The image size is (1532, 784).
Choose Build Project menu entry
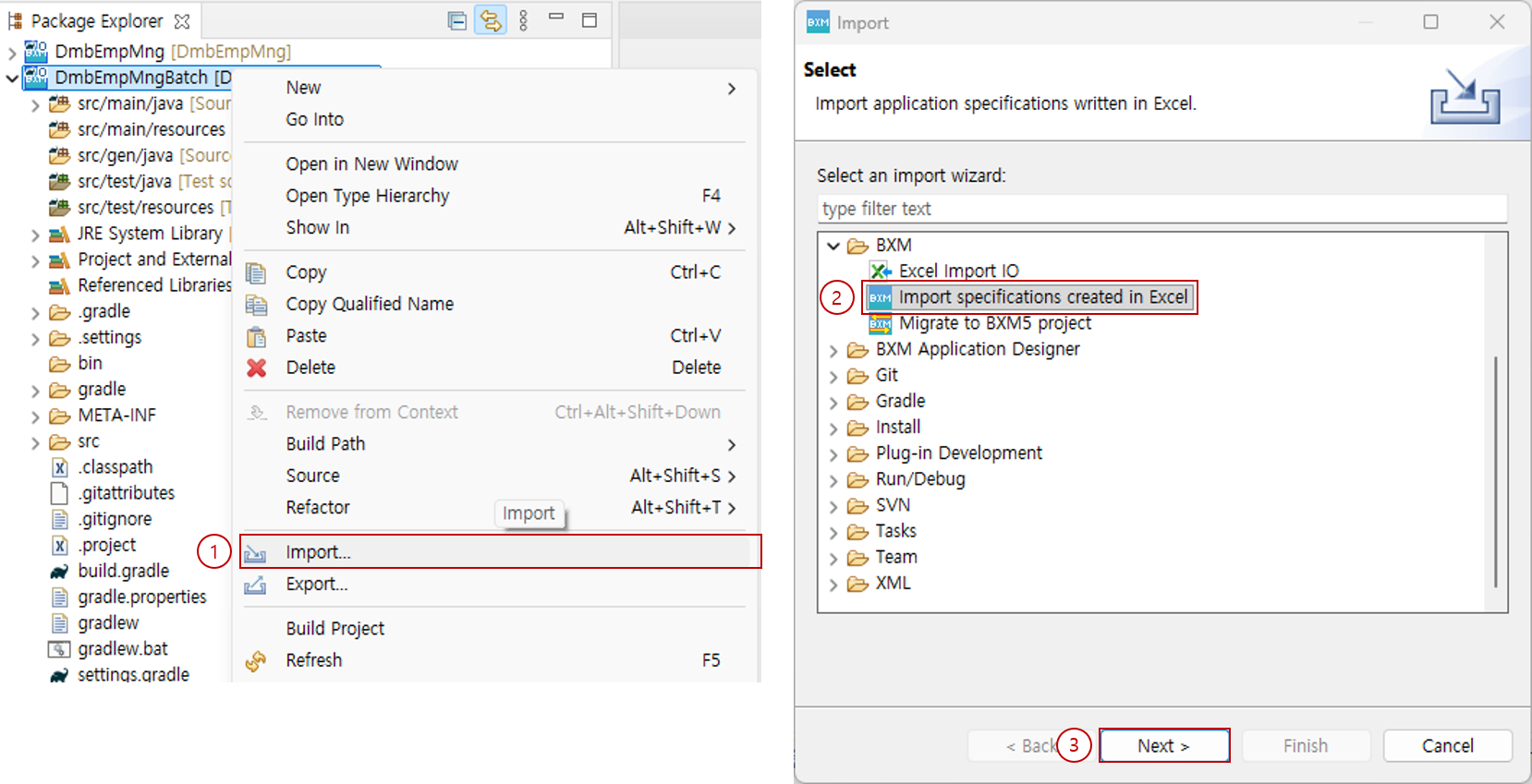pos(494,629)
